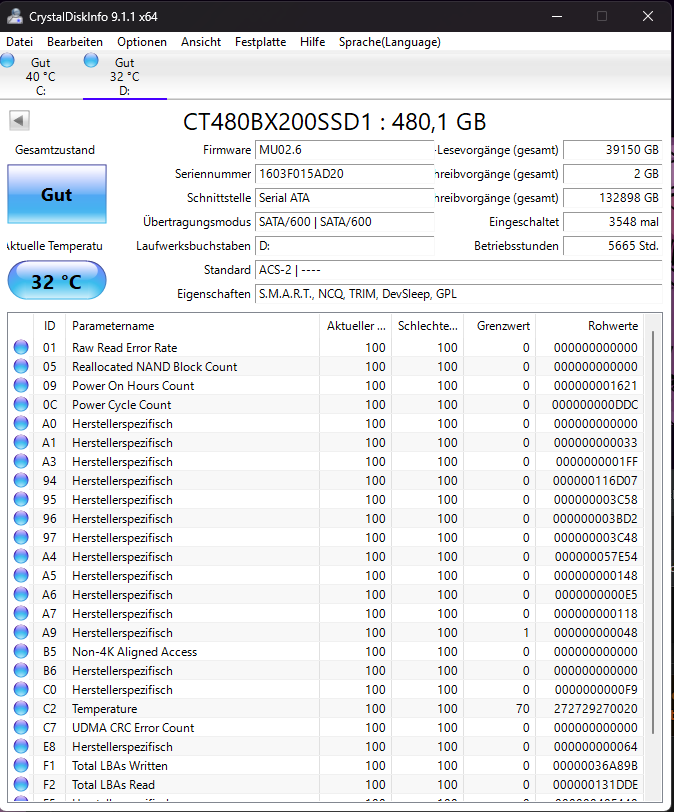Click the Grenzwert column header

(500, 326)
